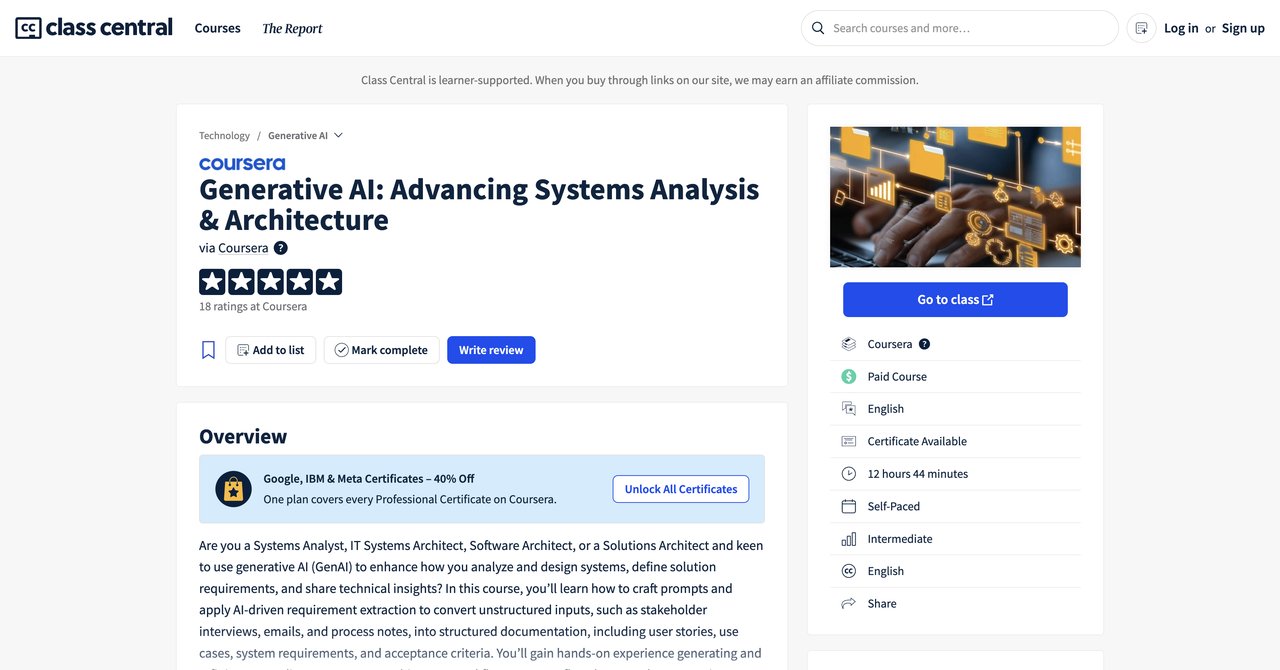Click the course thumbnail image

[955, 197]
